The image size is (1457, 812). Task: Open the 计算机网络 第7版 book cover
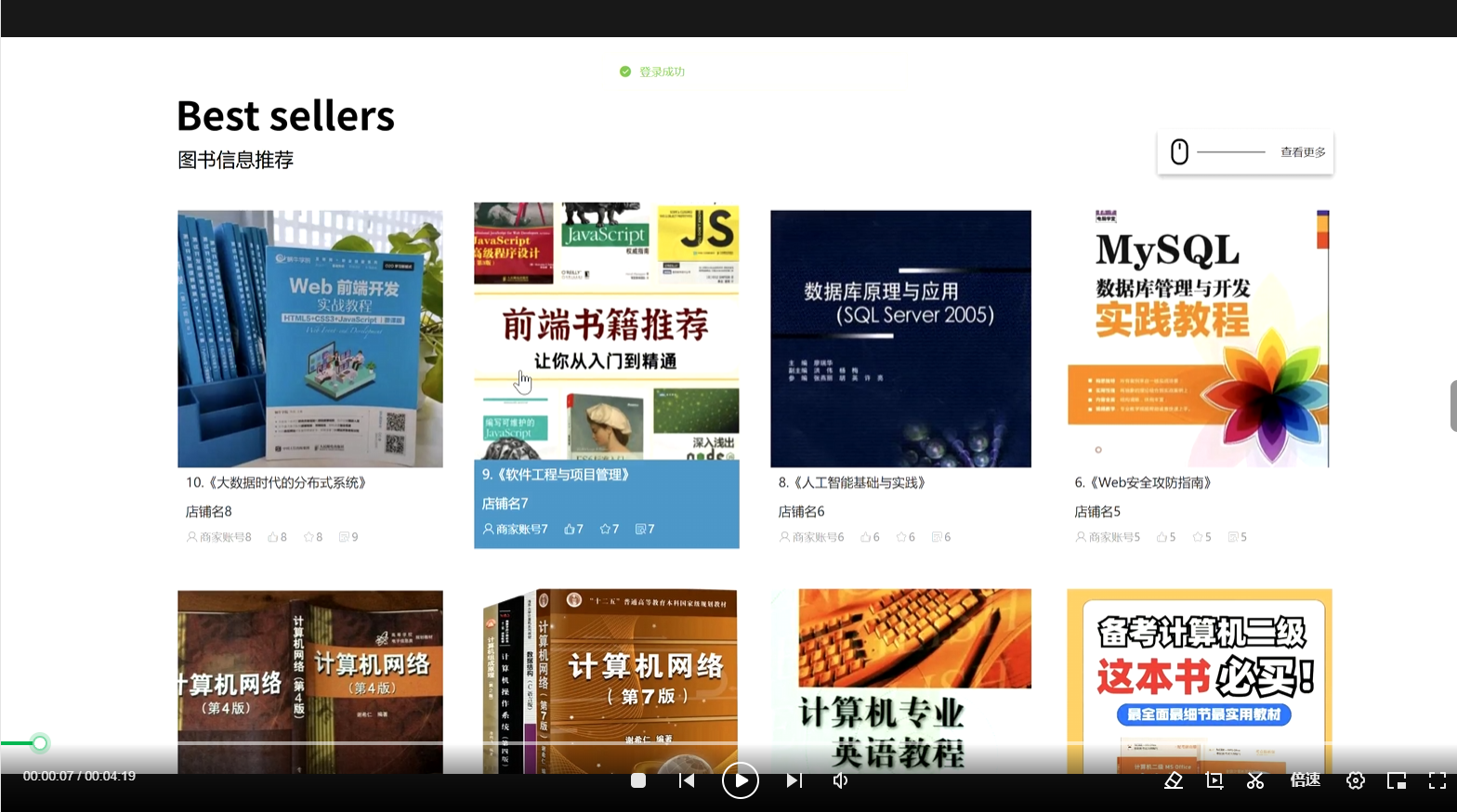pyautogui.click(x=607, y=681)
